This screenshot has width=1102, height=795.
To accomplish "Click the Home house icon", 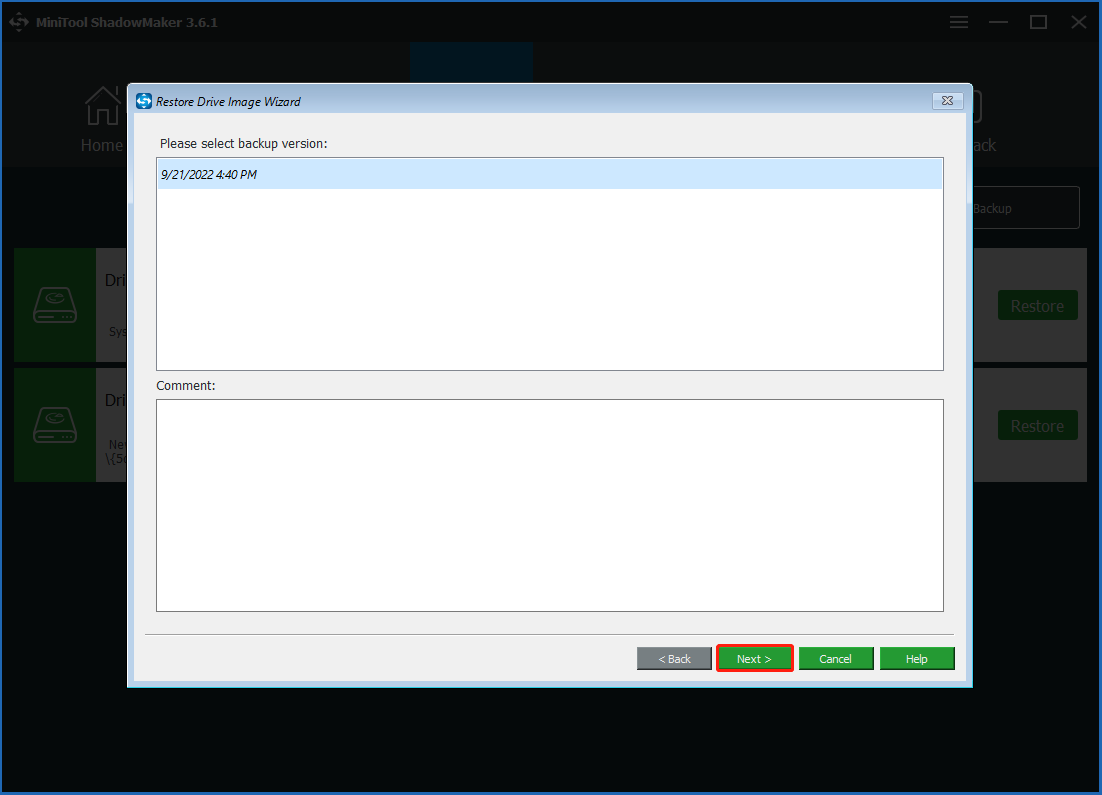I will [102, 106].
